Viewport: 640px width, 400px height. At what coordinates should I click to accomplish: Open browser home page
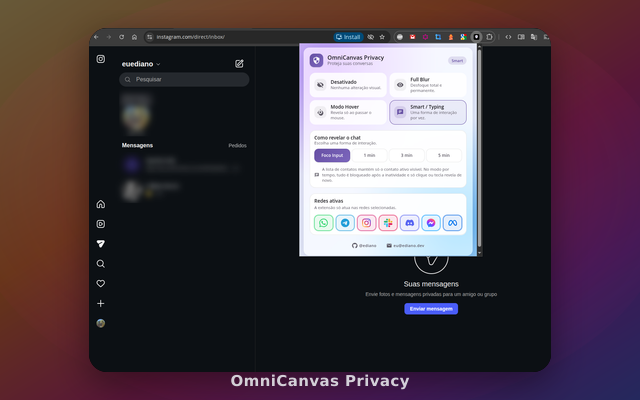pyautogui.click(x=134, y=37)
